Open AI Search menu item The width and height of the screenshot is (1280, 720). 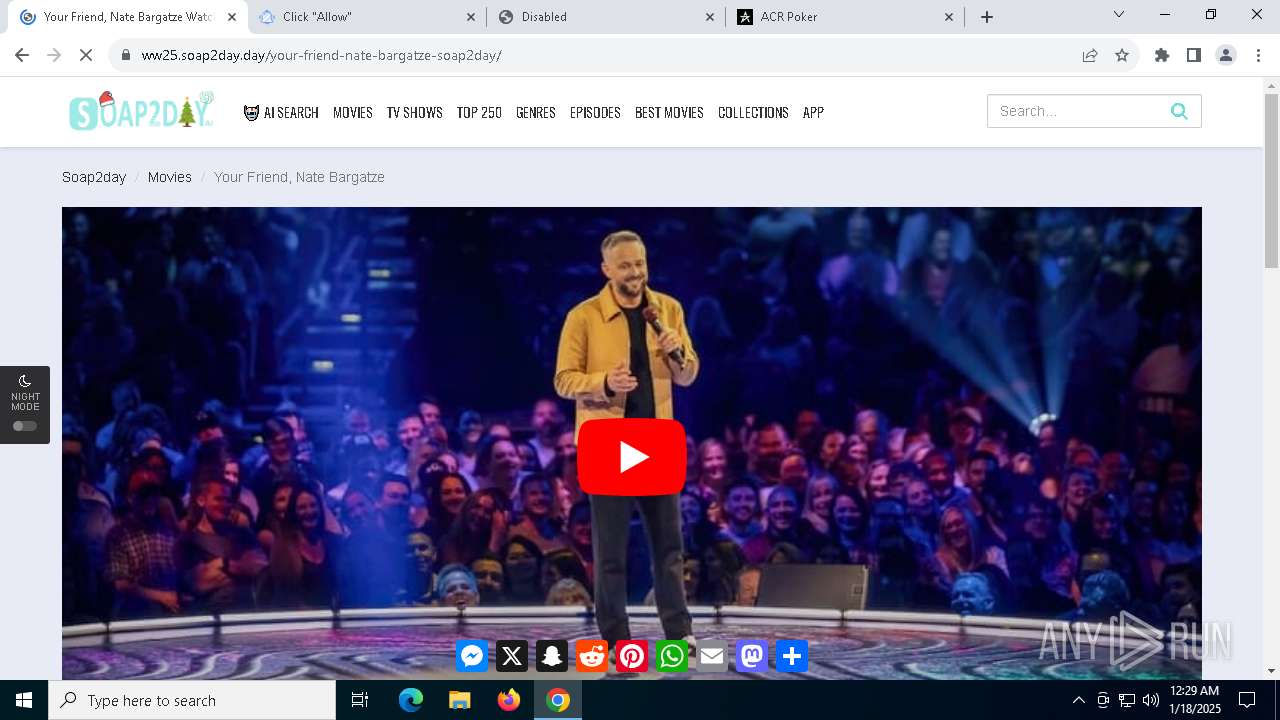[281, 112]
